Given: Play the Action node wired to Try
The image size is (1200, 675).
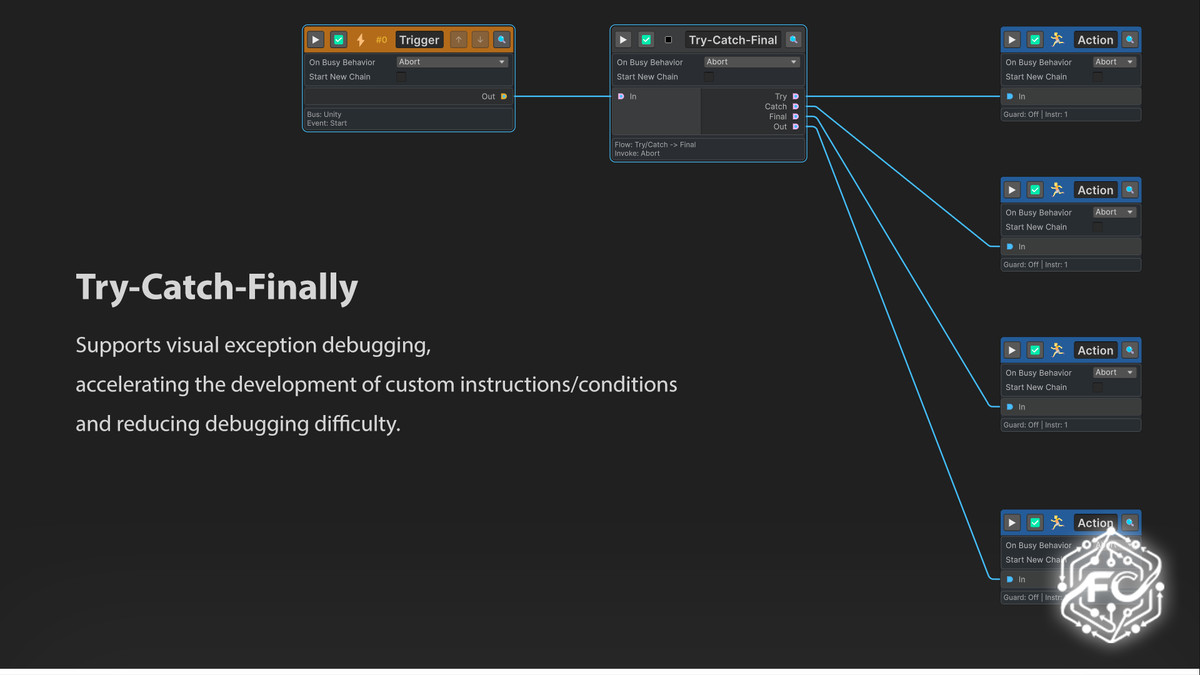Looking at the screenshot, I should coord(1012,40).
